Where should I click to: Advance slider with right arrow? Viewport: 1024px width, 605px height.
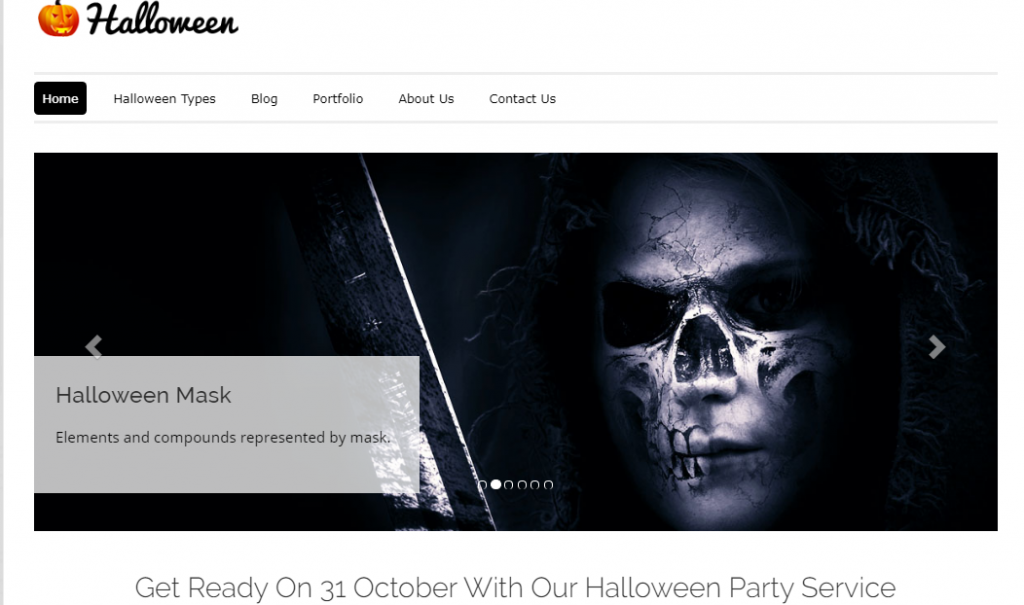coord(937,347)
